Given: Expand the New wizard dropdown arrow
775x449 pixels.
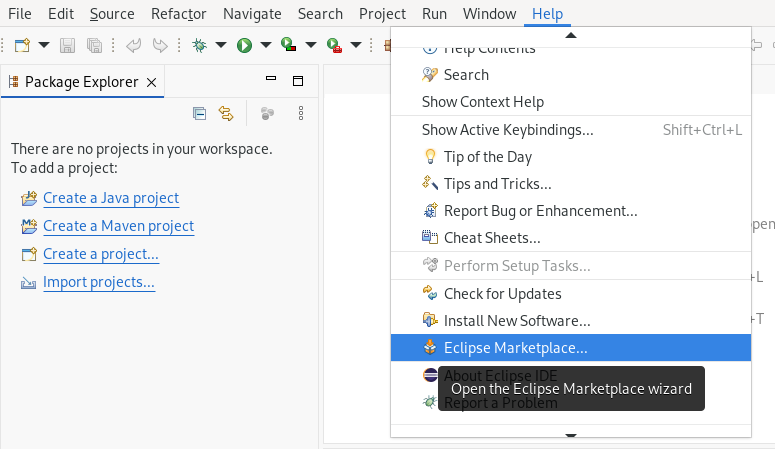Looking at the screenshot, I should tap(44, 45).
